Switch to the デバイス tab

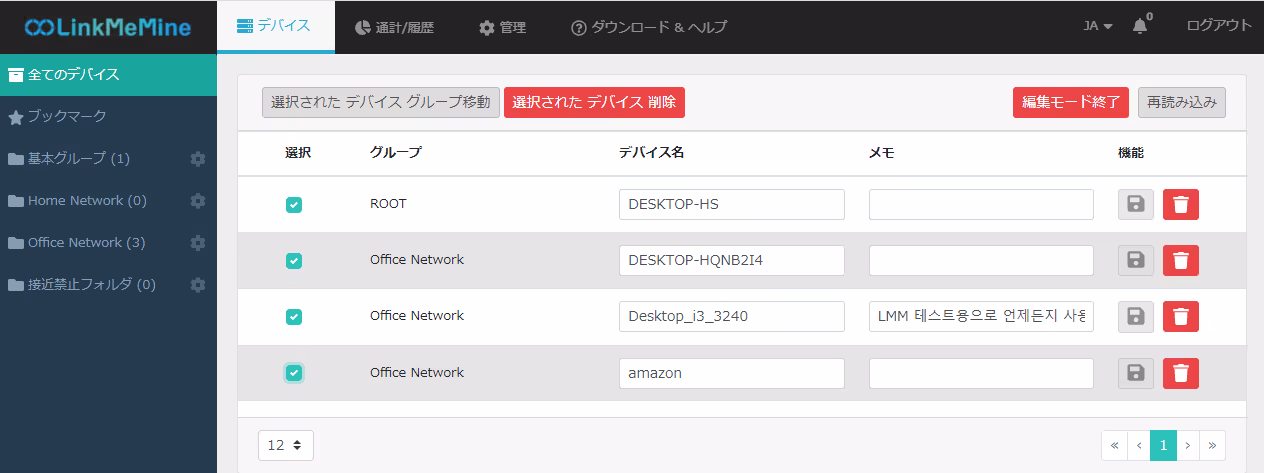click(275, 27)
